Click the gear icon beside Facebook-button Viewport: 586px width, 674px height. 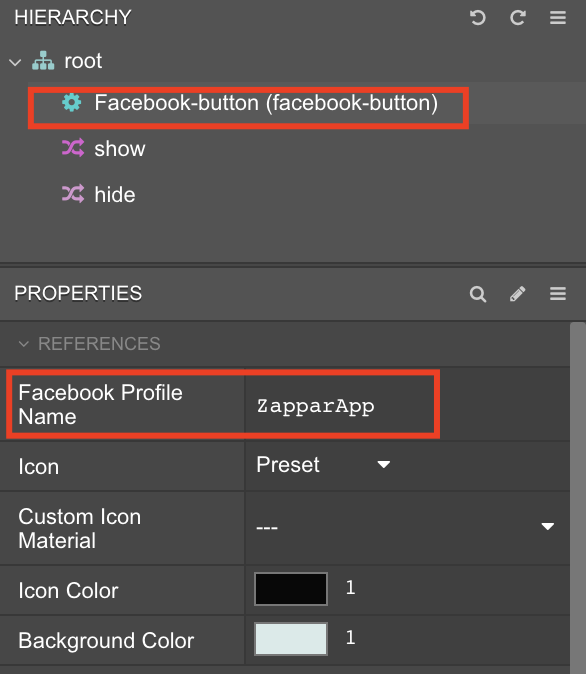pos(71,103)
